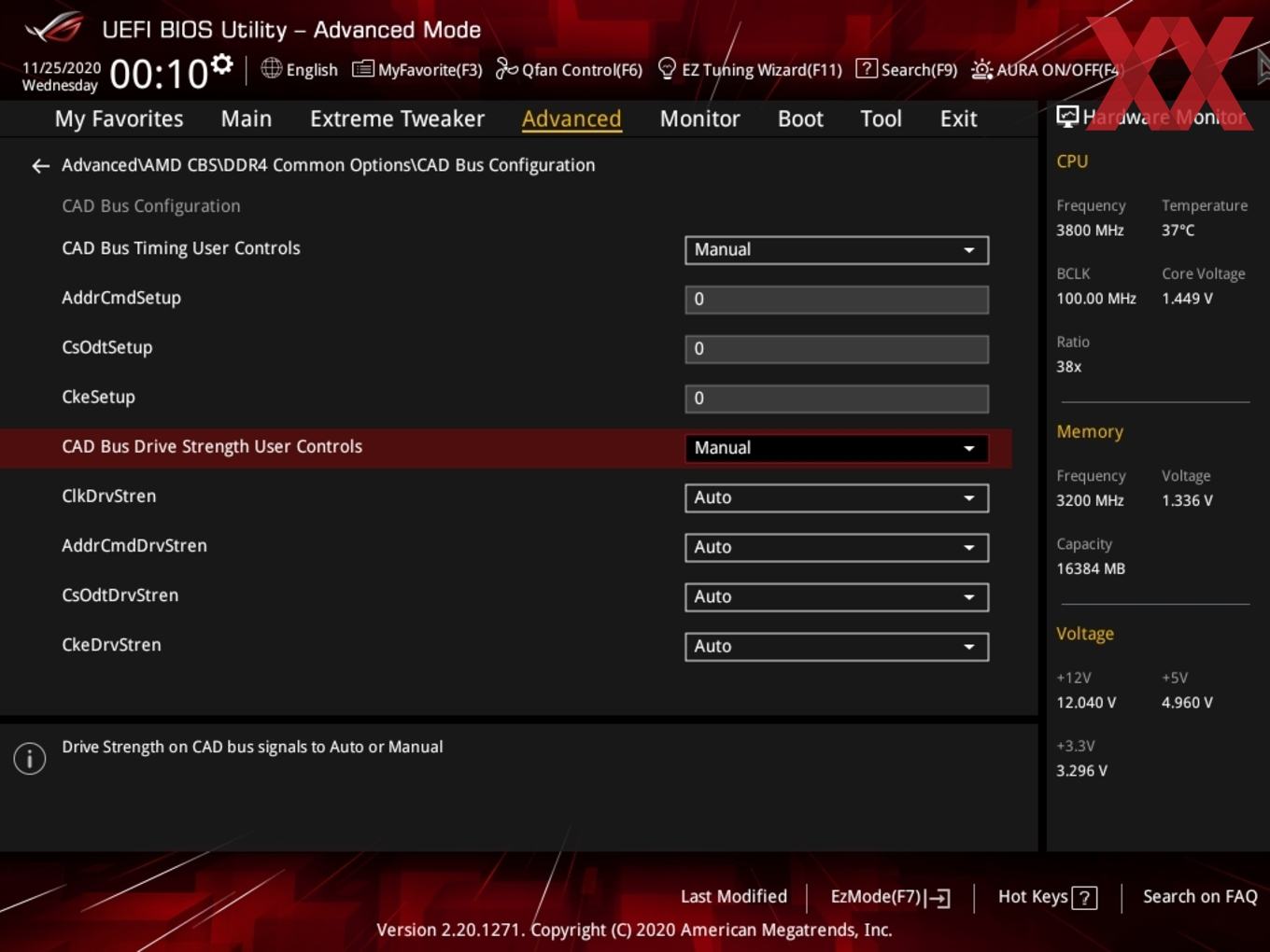Click the MyFavorite list icon
Screen dimensions: 1270x952
click(362, 69)
